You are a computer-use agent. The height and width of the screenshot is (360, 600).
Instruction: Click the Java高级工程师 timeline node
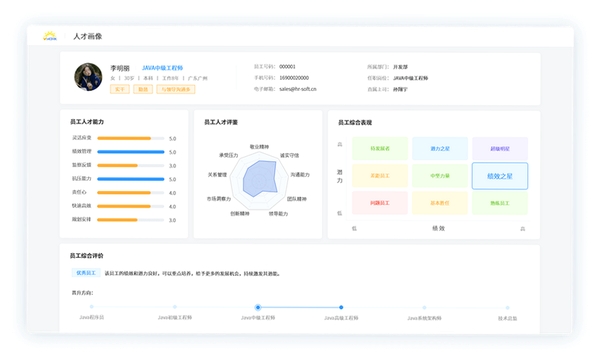(x=341, y=307)
